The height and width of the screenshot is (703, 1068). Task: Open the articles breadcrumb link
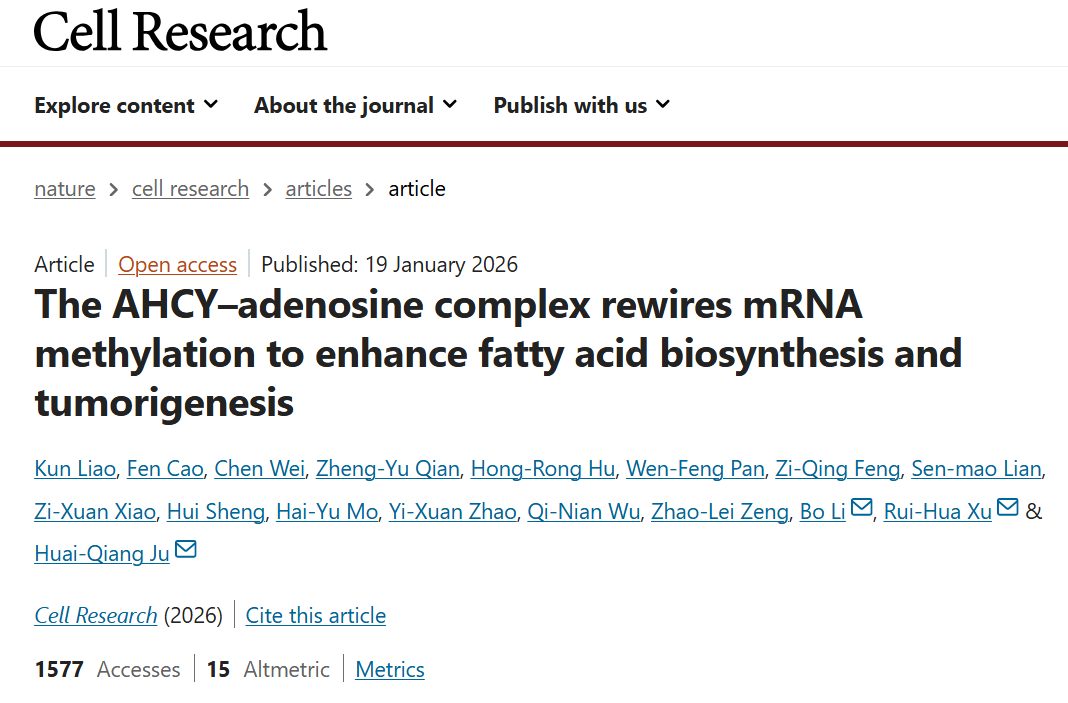coord(318,189)
